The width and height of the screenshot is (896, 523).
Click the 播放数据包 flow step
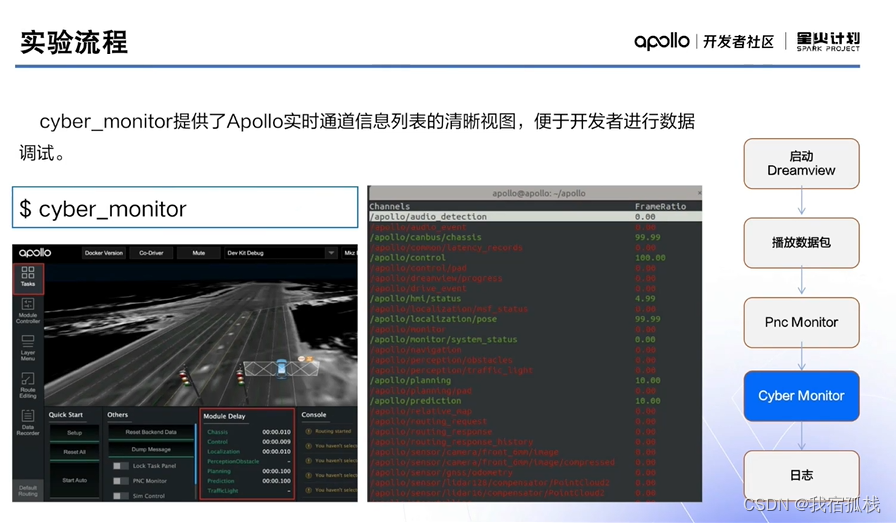click(801, 242)
